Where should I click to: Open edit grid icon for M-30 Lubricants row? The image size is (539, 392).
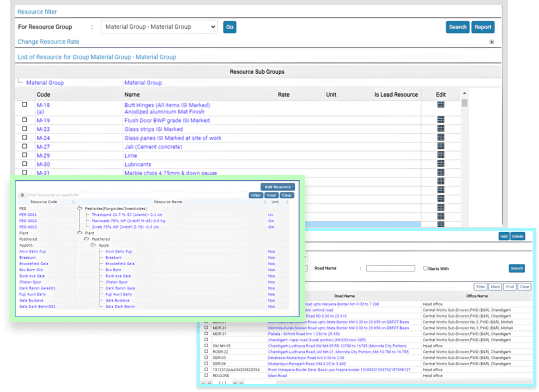(x=440, y=164)
